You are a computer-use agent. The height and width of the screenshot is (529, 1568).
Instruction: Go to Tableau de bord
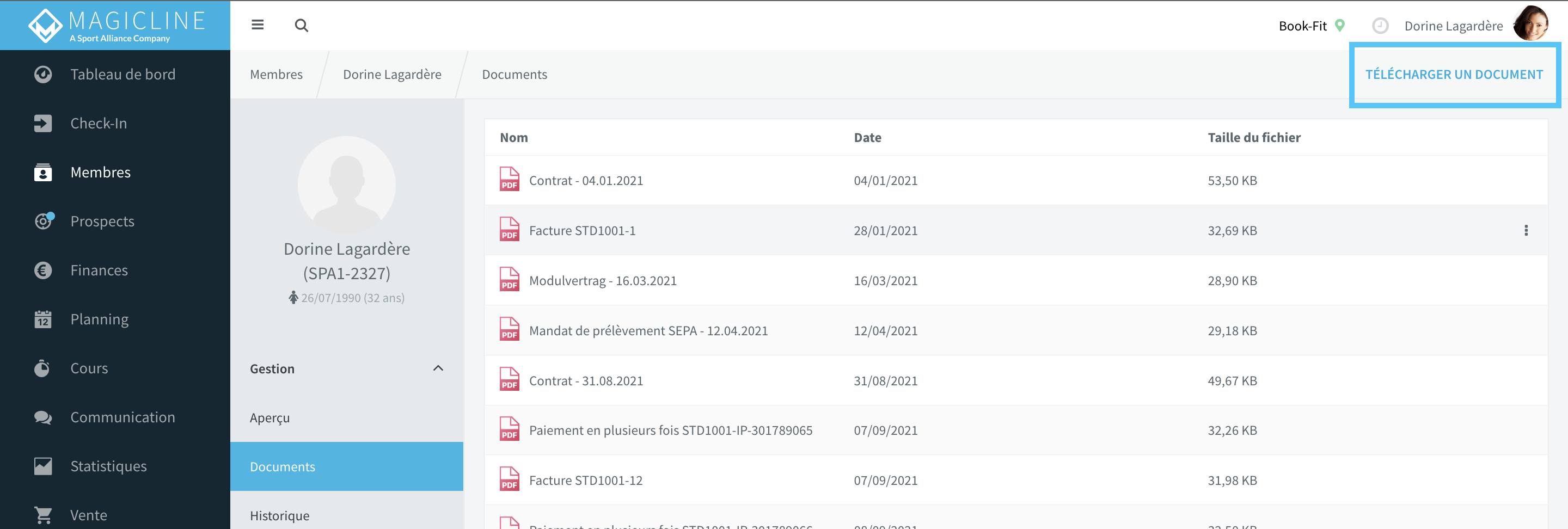coord(123,74)
